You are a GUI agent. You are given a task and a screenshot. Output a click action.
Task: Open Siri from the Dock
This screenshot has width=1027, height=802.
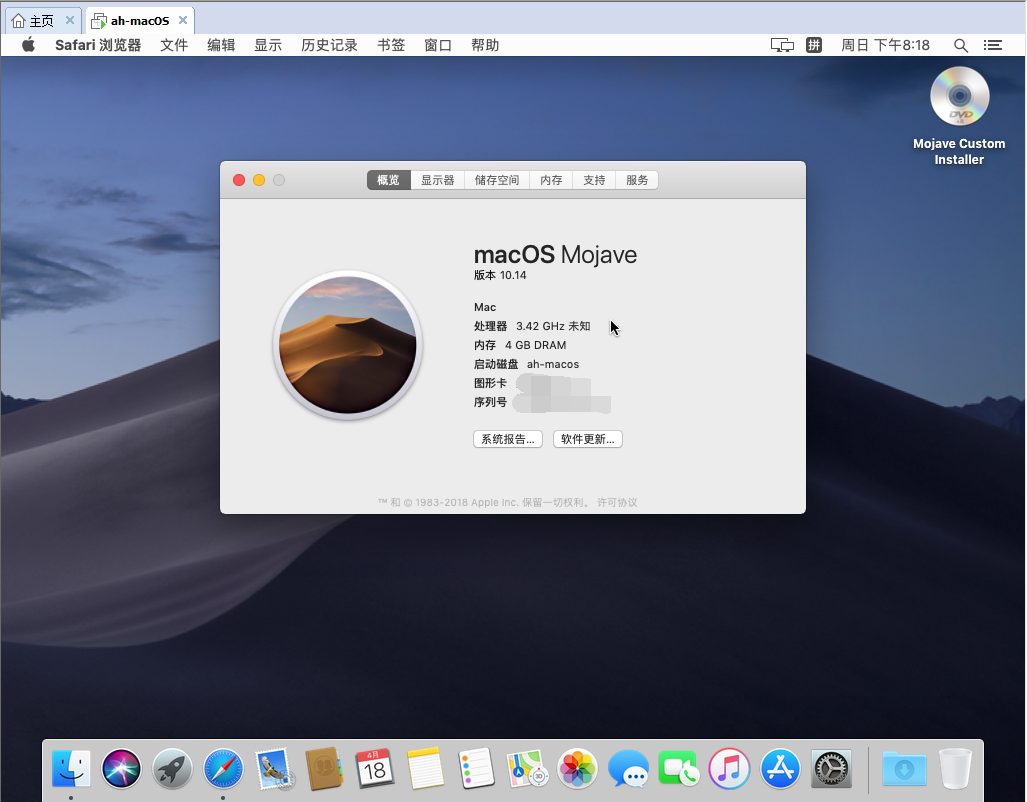click(122, 768)
